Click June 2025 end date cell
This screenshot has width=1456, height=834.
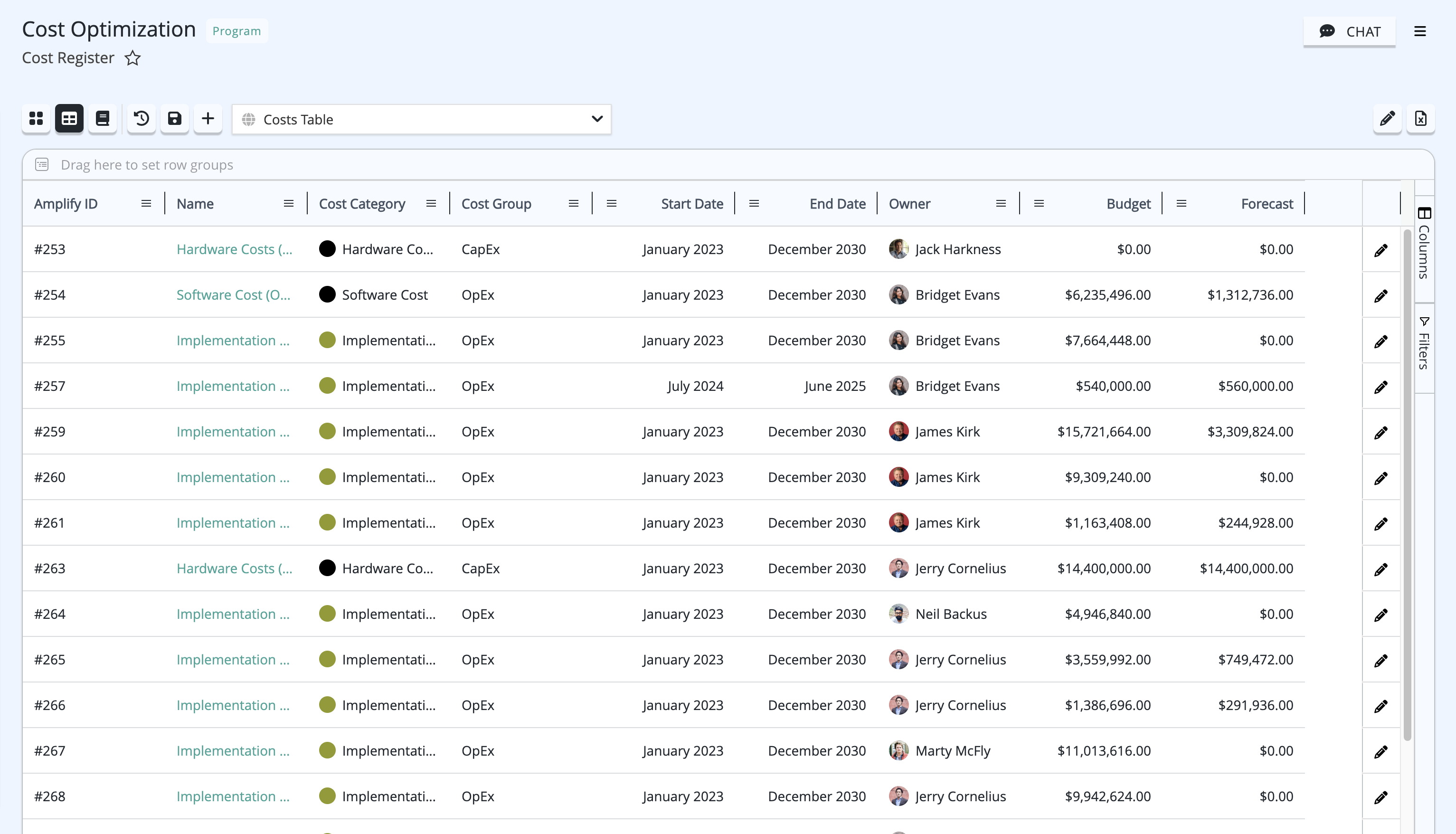(x=835, y=386)
